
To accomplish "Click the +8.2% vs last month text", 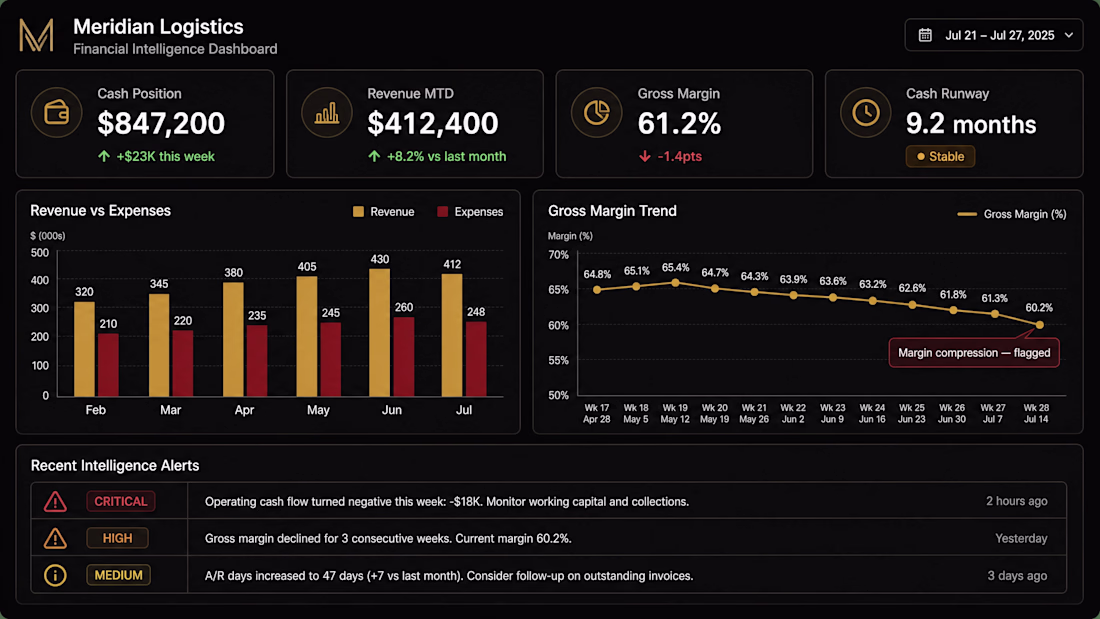I will (x=446, y=157).
